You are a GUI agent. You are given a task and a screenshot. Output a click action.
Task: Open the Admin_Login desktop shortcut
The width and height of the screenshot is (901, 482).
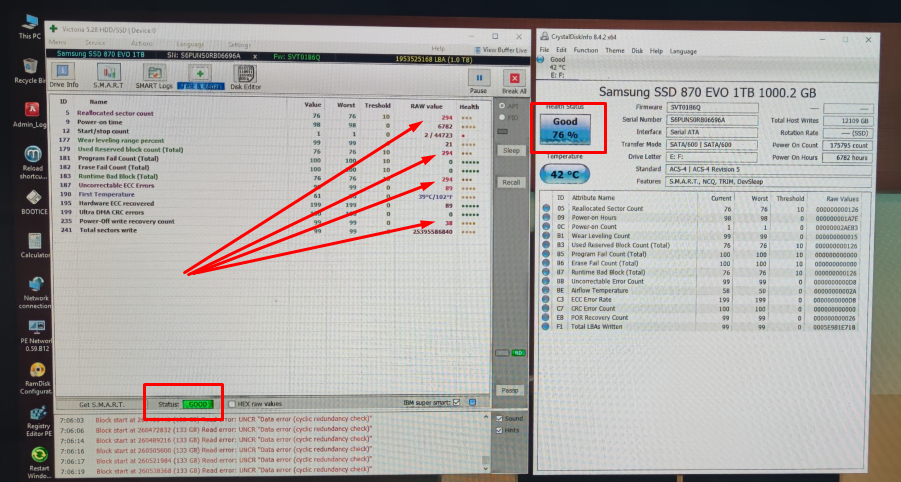[31, 115]
